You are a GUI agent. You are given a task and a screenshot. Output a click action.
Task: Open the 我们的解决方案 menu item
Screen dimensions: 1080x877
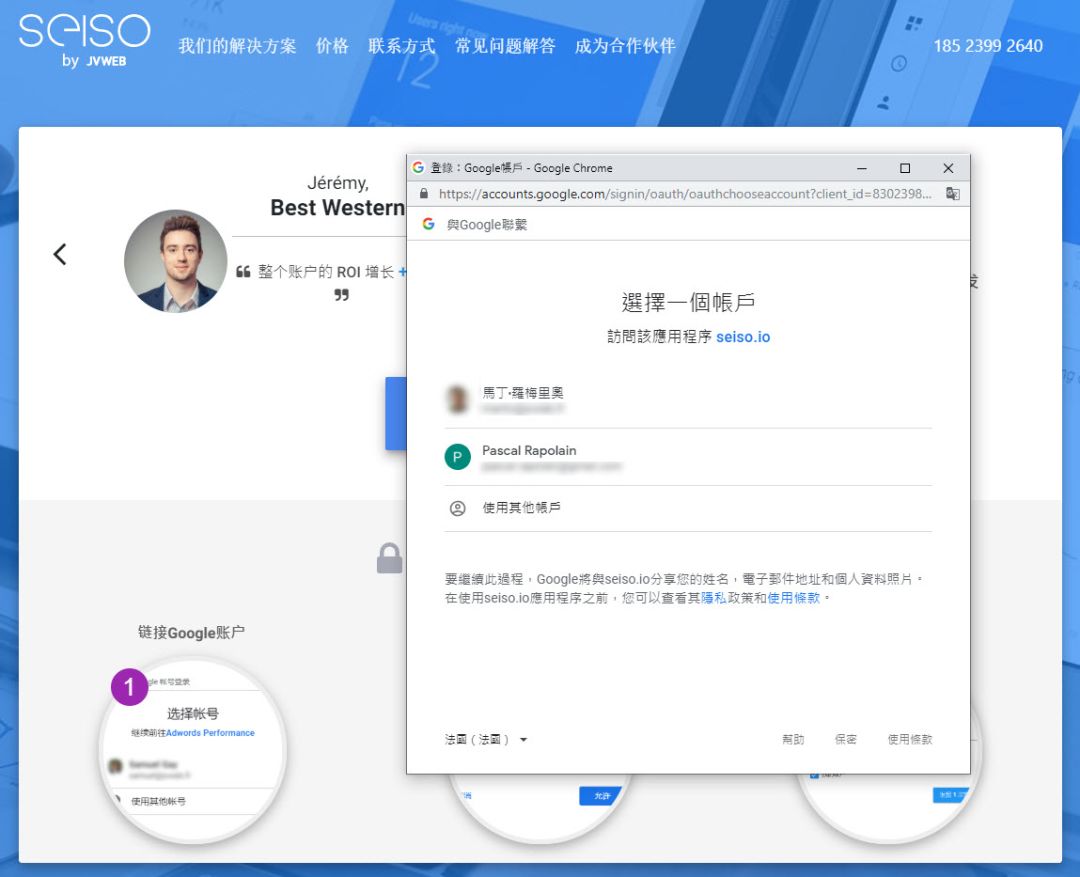coord(237,45)
